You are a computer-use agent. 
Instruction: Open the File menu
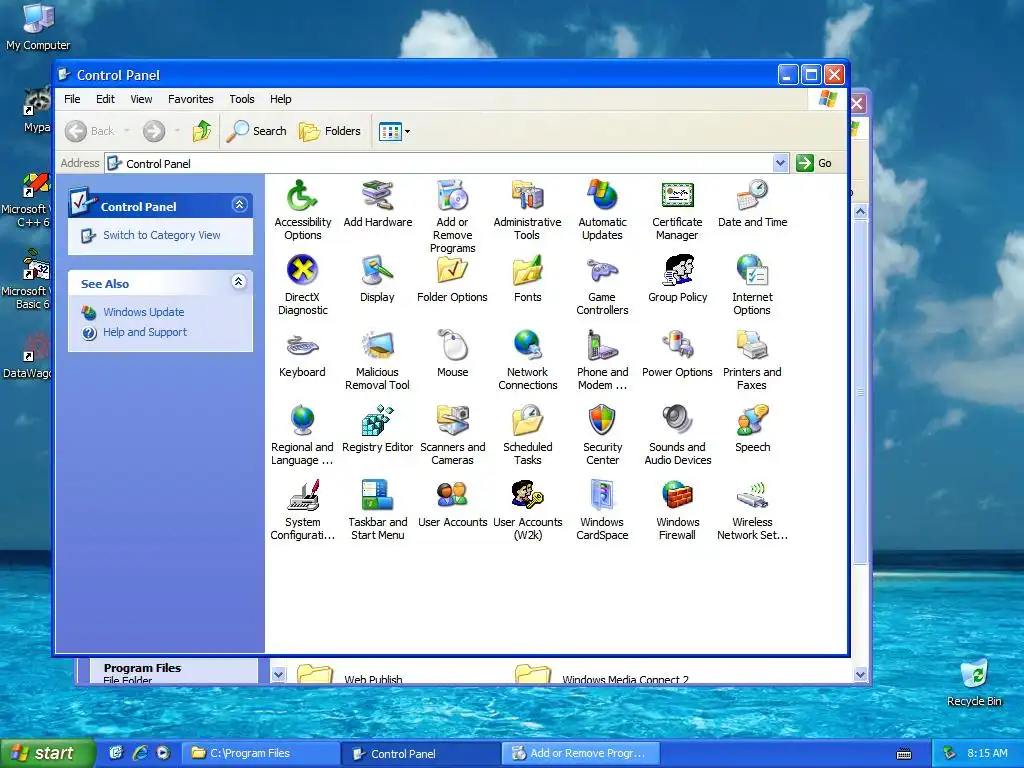click(x=72, y=99)
